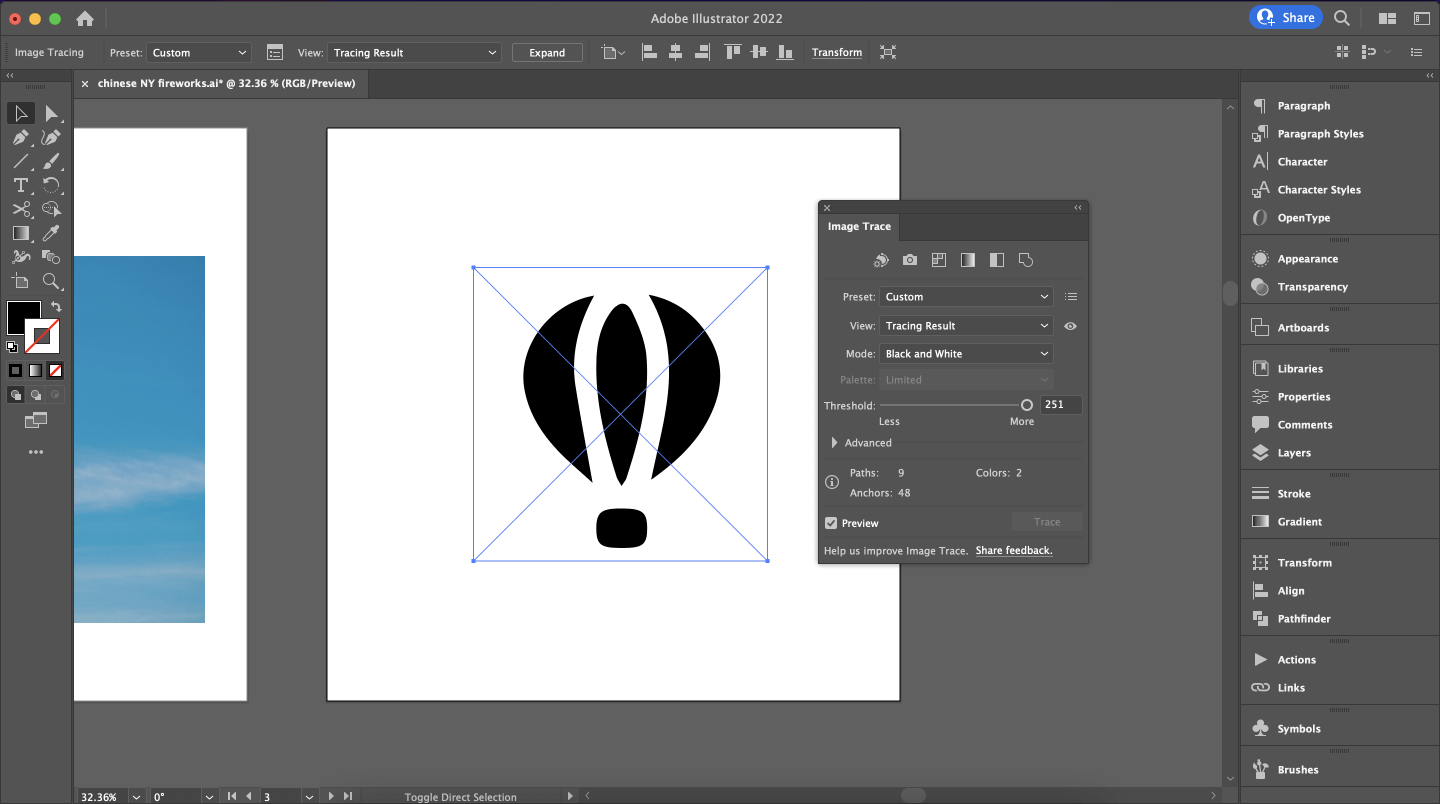Select the Pen tool
This screenshot has width=1440, height=804.
(x=21, y=138)
